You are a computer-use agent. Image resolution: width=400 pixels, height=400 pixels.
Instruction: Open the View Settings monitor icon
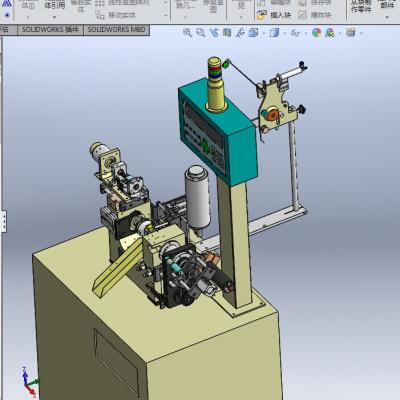tap(351, 32)
